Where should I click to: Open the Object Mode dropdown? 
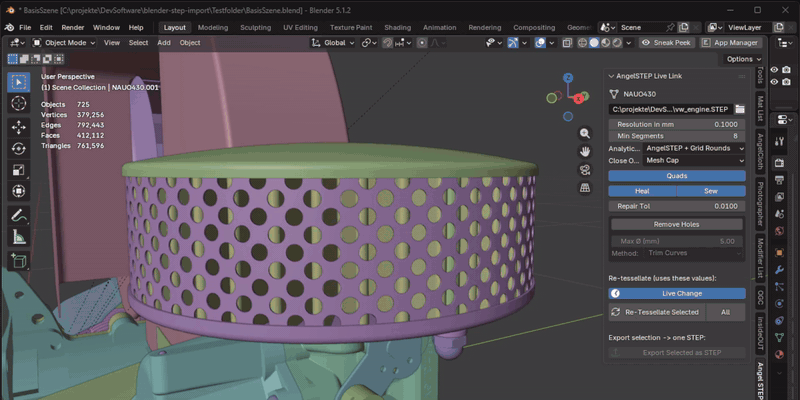(64, 43)
